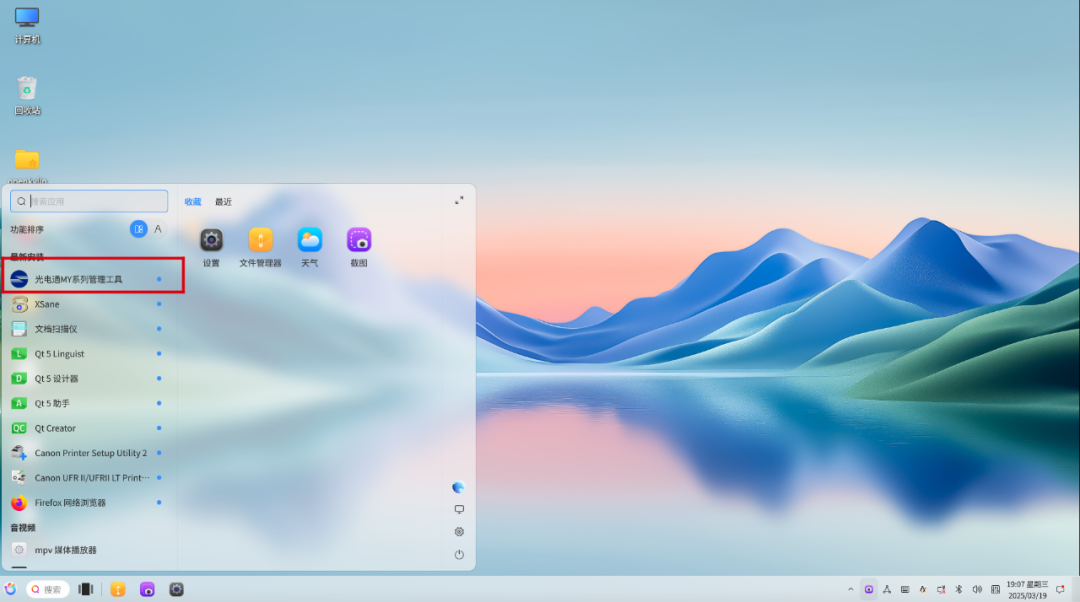The height and width of the screenshot is (602, 1080).
Task: Open Bluetooth tray icon
Action: pos(959,590)
